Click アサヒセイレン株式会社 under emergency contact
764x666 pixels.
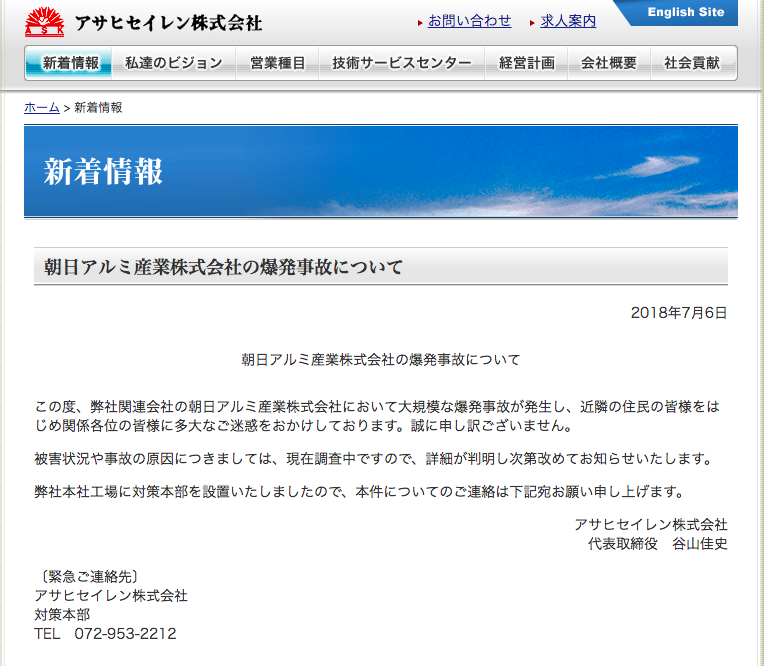tap(111, 596)
